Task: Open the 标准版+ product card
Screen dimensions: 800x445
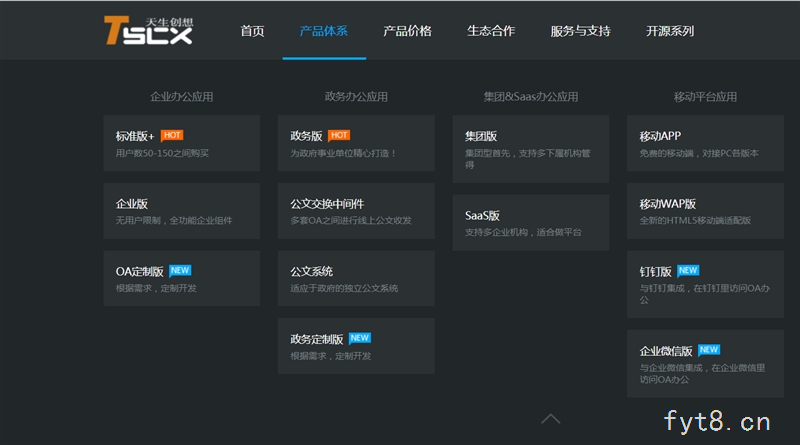Action: coord(181,143)
